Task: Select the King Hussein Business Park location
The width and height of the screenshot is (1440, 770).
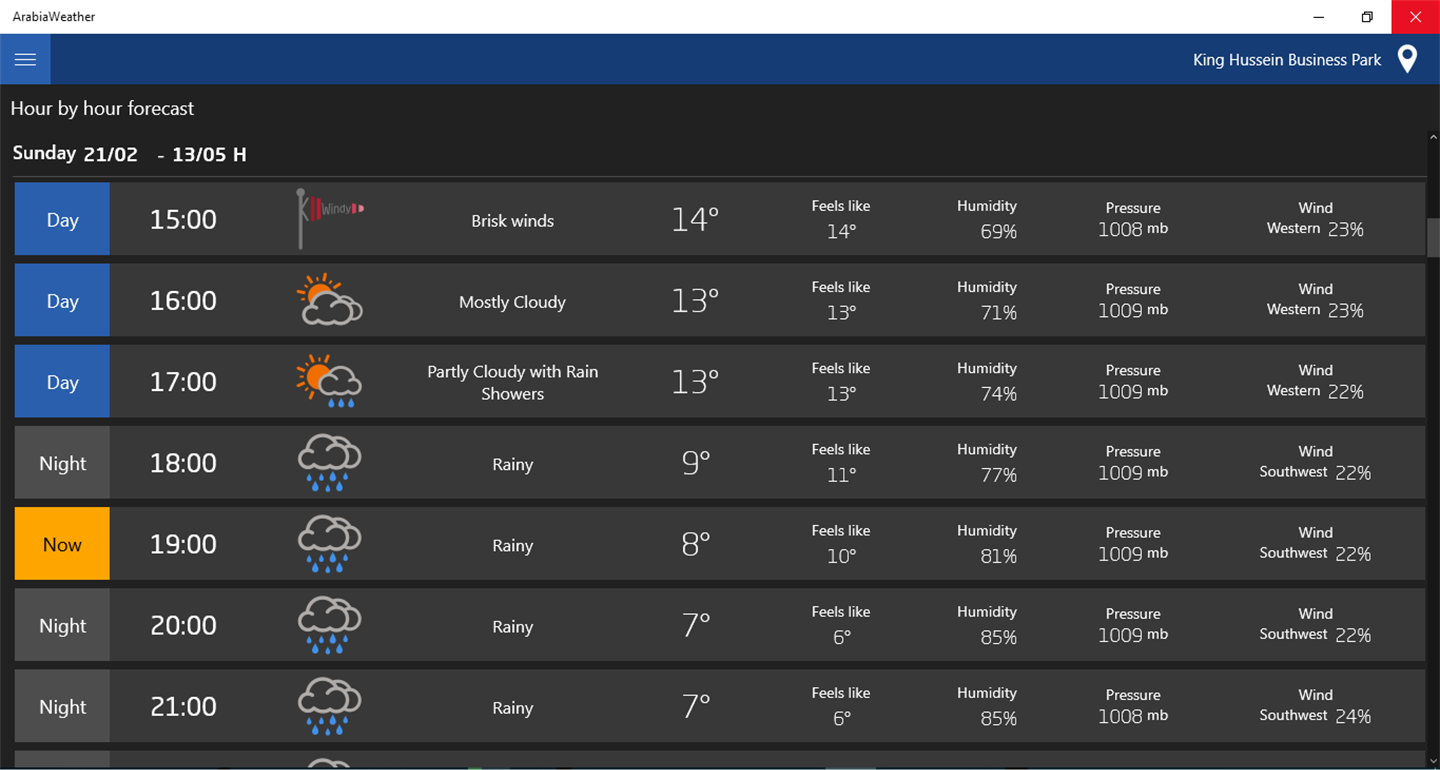Action: click(x=1286, y=60)
